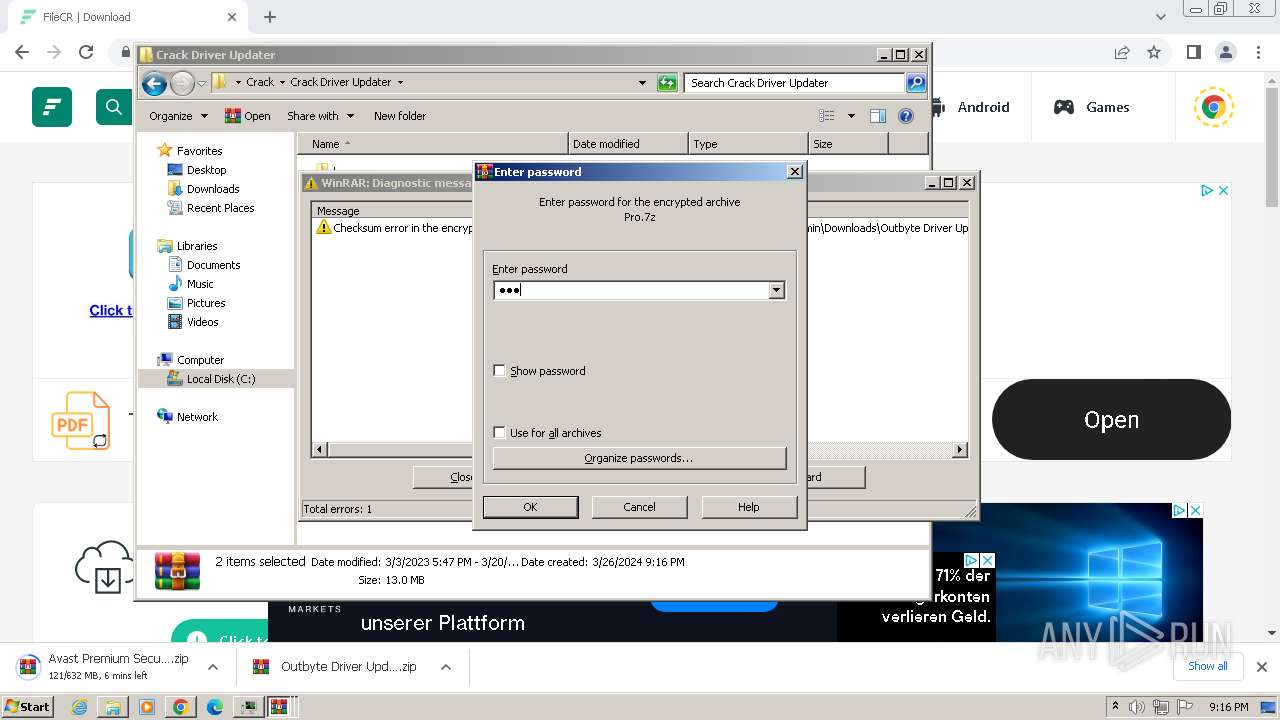This screenshot has width=1280, height=720.
Task: Open the Android category on FileCR
Action: [x=970, y=107]
